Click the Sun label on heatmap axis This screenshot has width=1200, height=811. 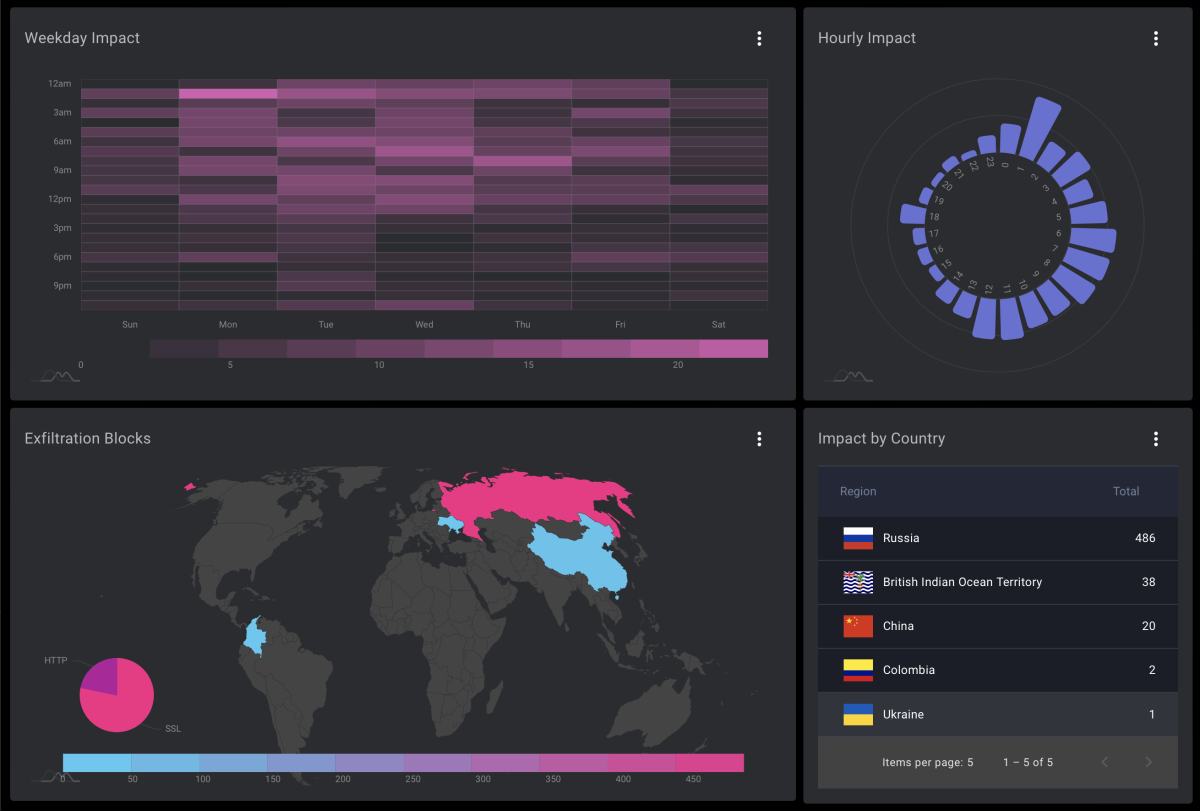(x=130, y=324)
